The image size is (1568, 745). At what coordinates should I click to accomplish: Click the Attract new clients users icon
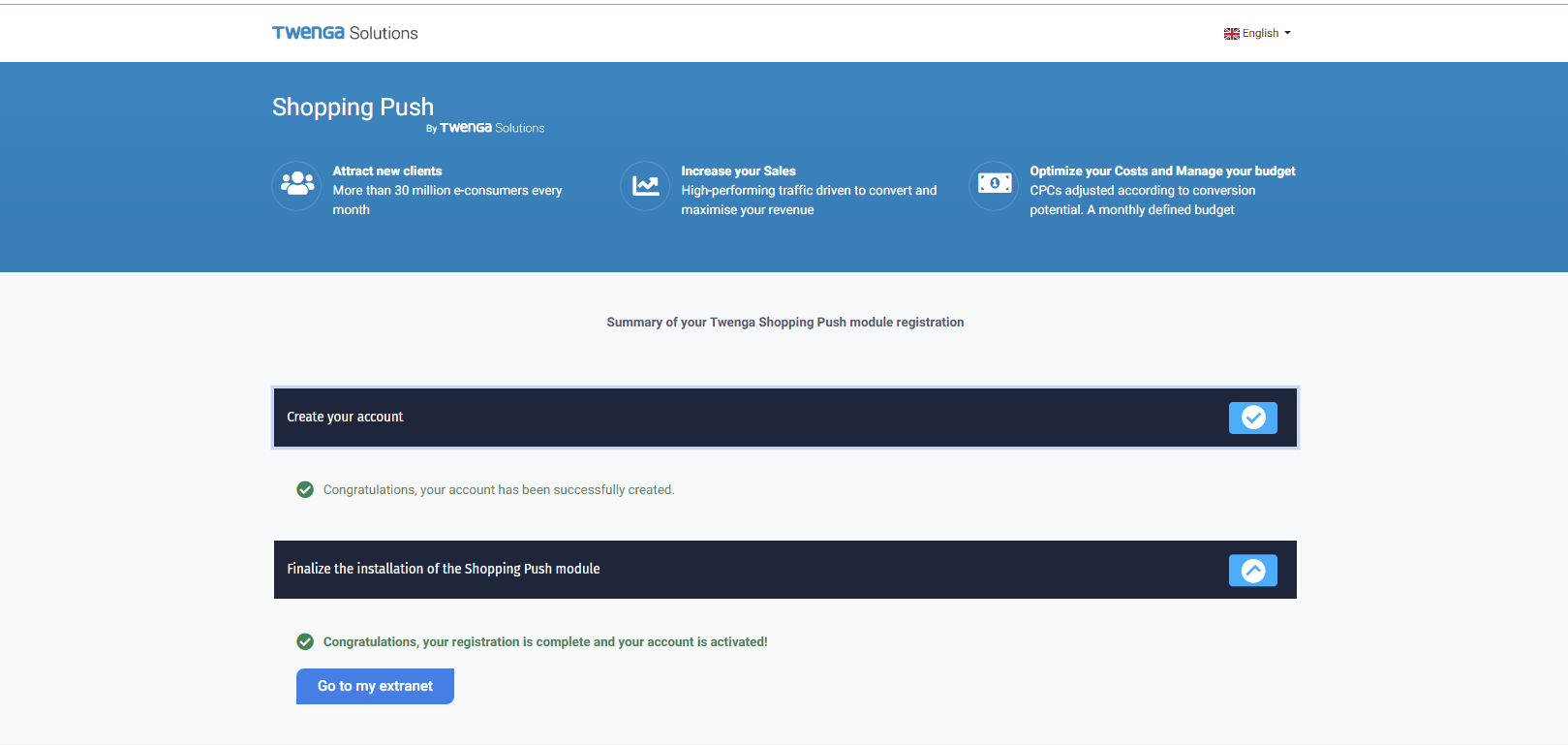pyautogui.click(x=297, y=185)
